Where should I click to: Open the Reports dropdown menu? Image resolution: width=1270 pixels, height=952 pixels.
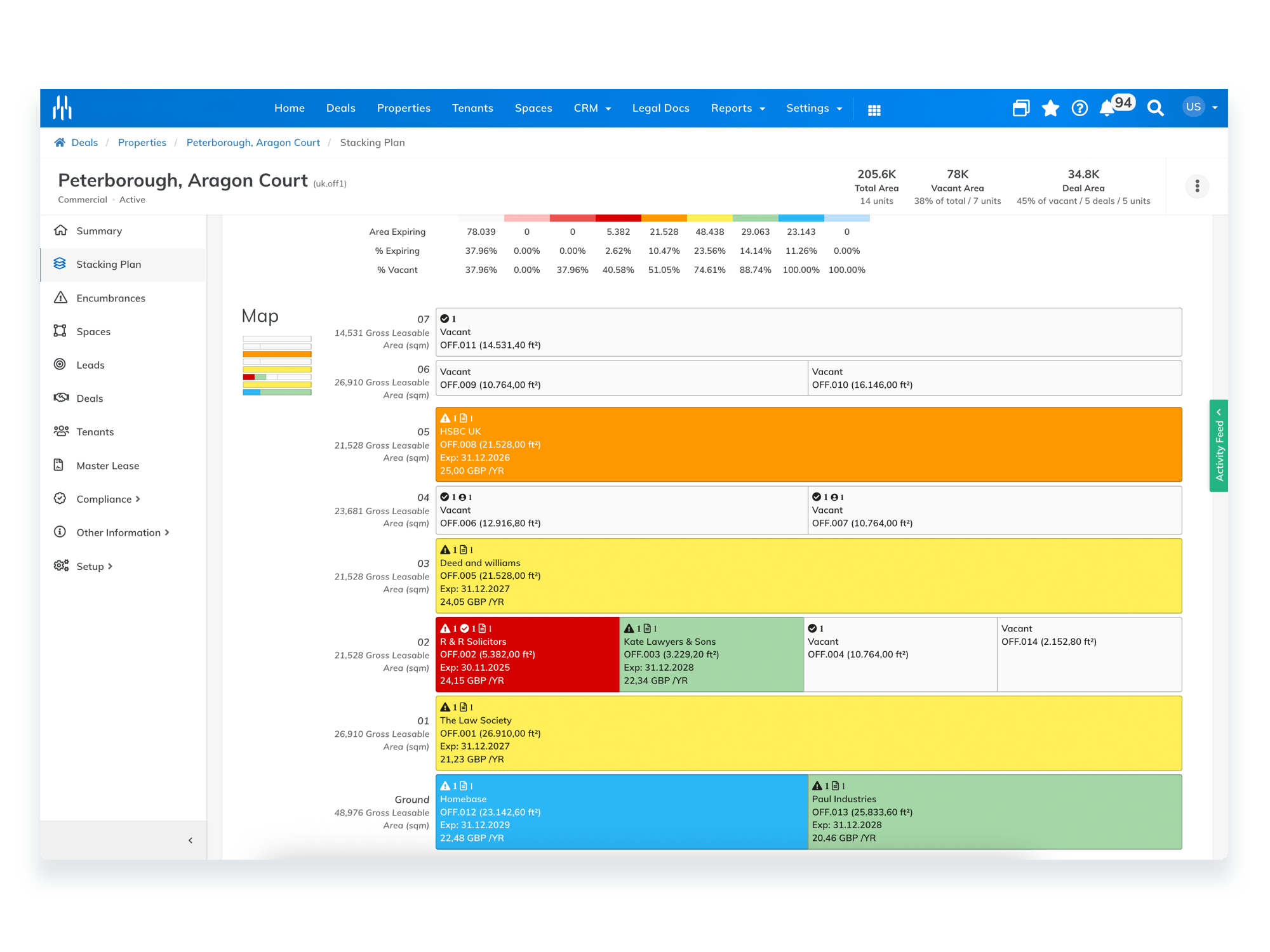738,109
